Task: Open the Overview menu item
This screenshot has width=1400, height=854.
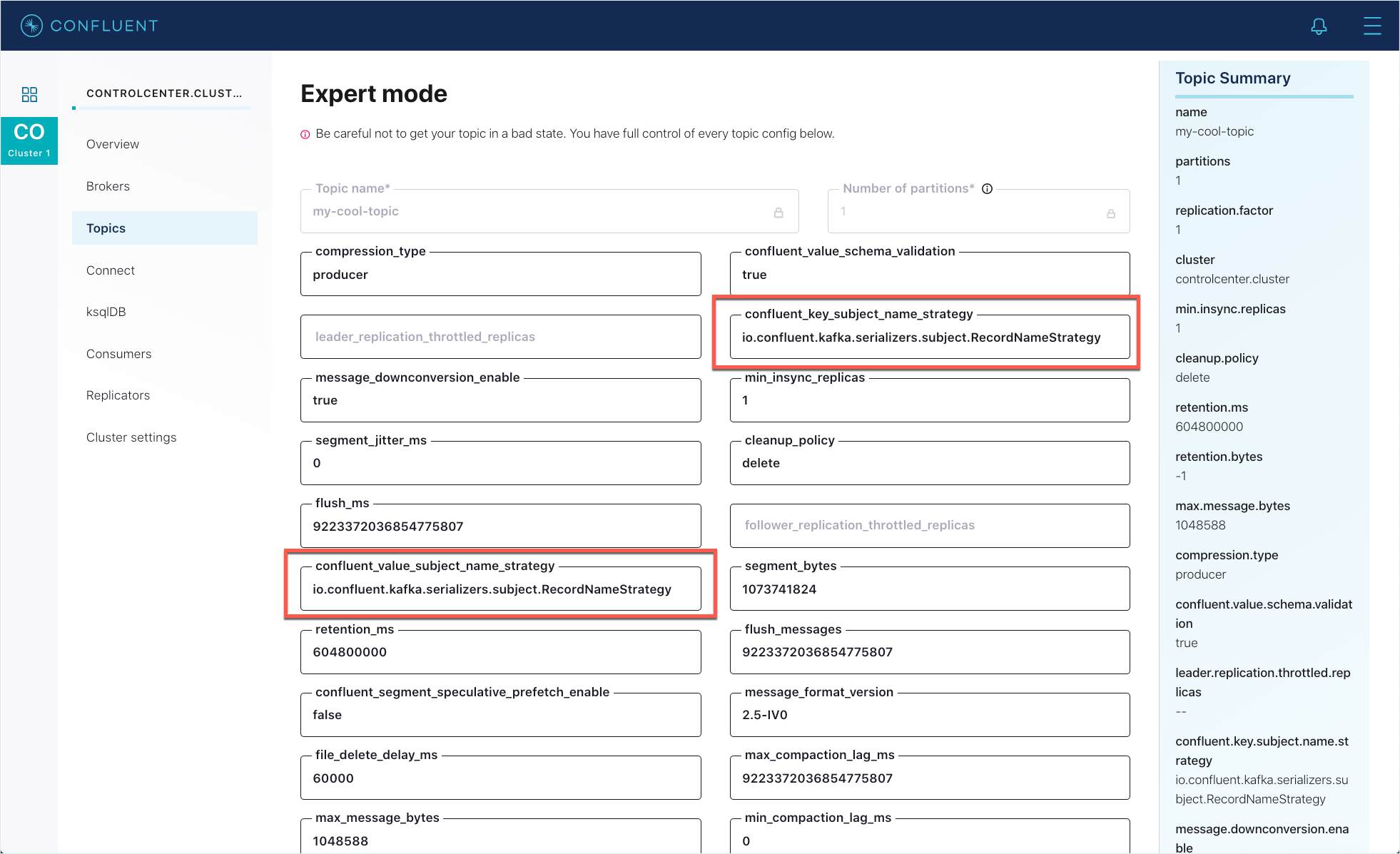Action: [x=113, y=144]
